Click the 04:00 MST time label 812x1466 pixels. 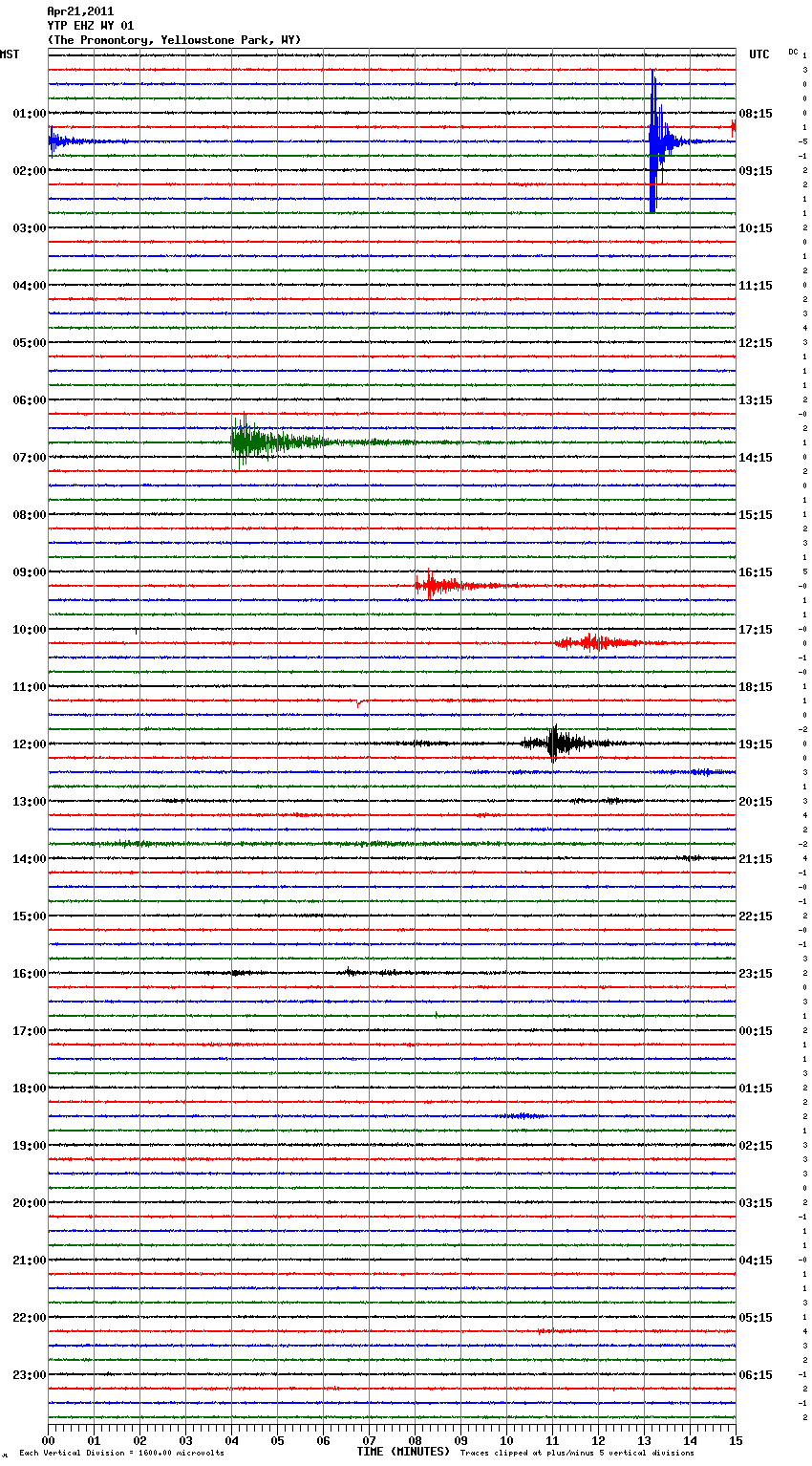29,286
